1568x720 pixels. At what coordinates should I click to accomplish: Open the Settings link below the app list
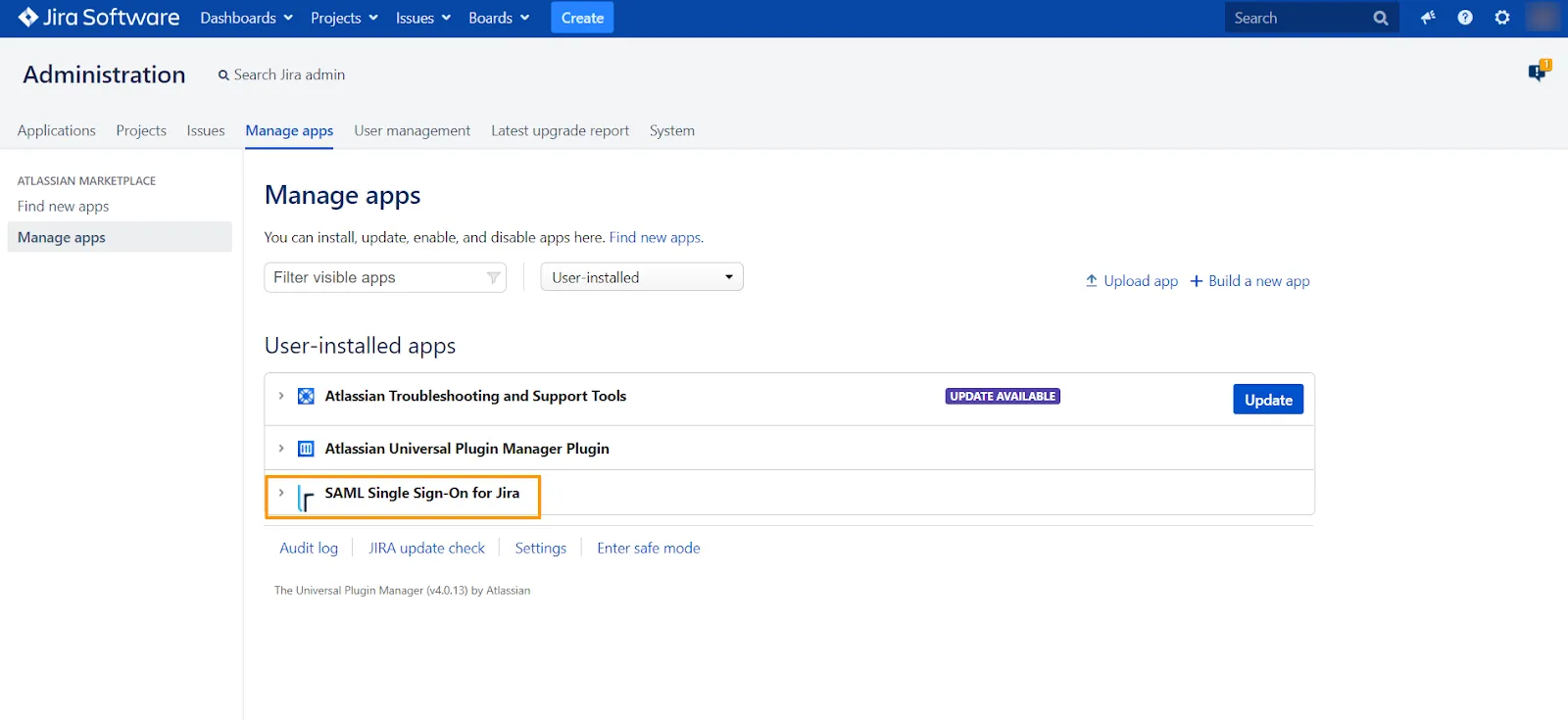click(x=541, y=549)
